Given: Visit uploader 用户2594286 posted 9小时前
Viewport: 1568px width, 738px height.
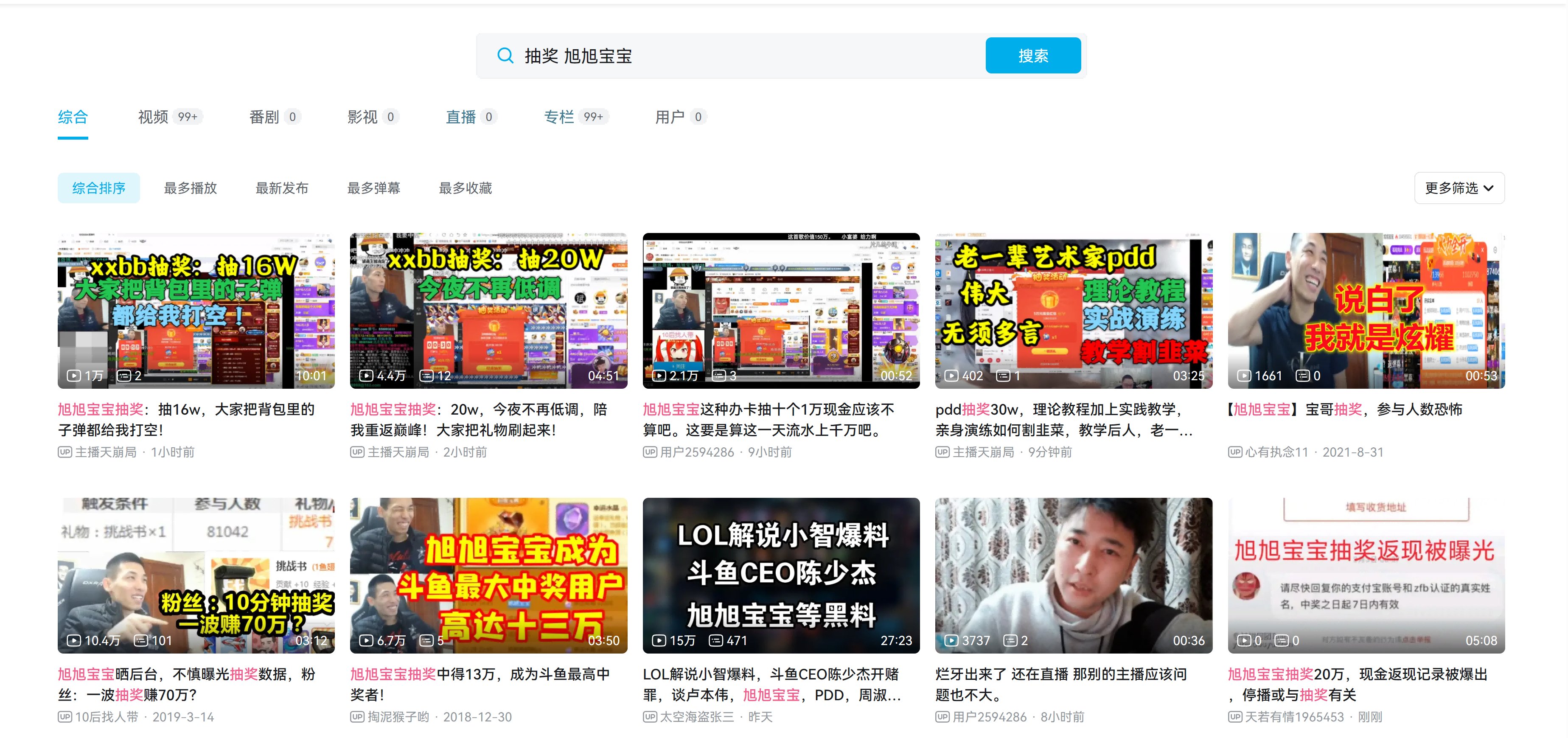Looking at the screenshot, I should pos(697,452).
